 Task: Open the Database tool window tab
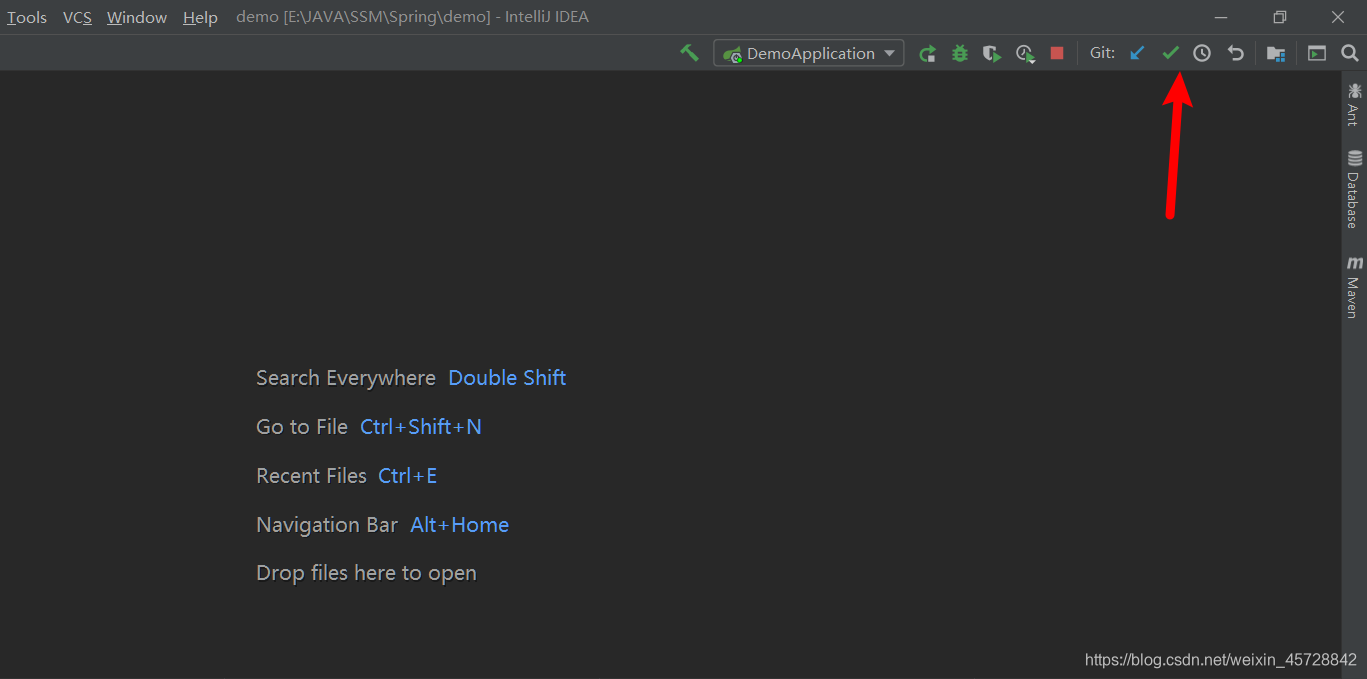click(1354, 190)
